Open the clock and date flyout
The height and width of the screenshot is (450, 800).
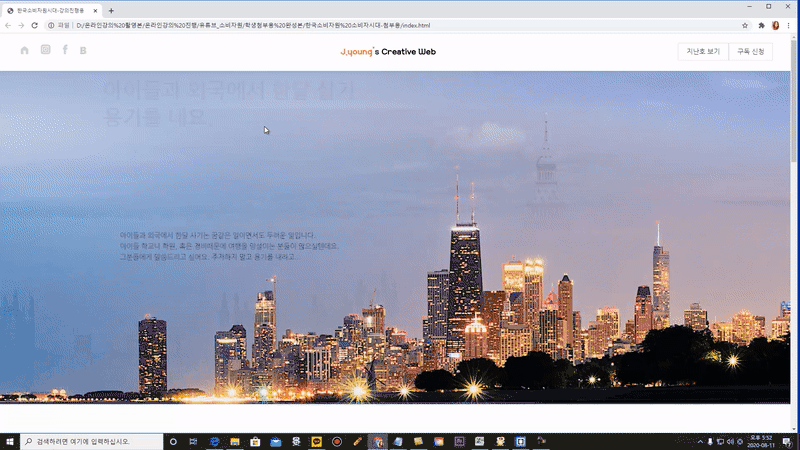(x=761, y=441)
